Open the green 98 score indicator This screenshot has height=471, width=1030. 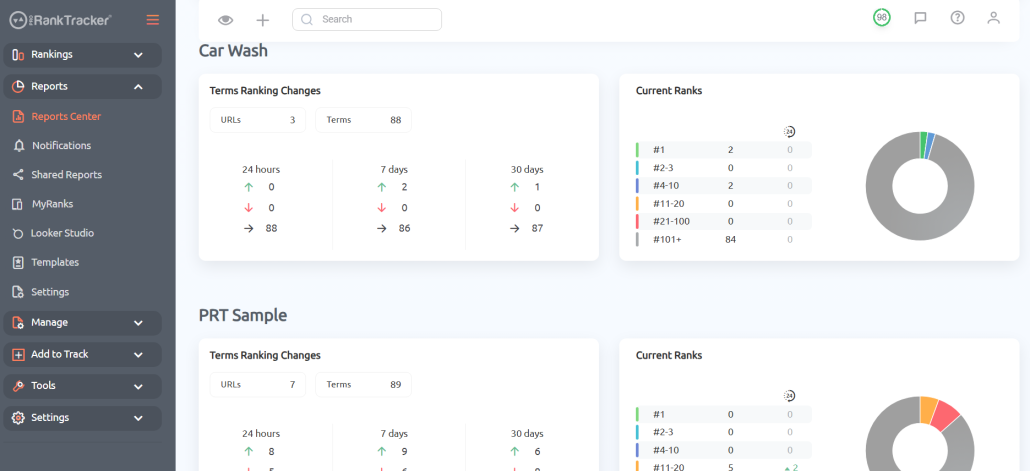coord(882,18)
